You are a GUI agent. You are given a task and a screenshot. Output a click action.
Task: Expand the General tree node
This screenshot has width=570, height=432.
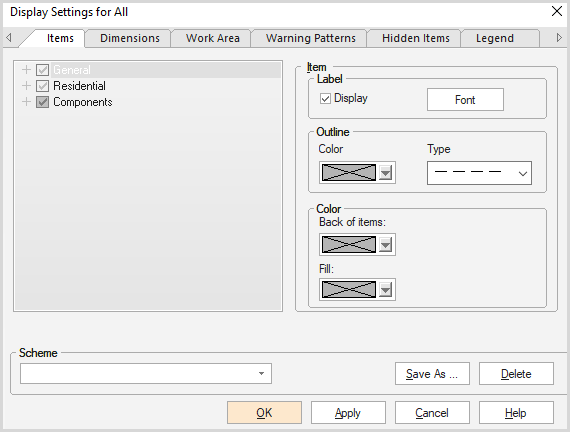26,69
